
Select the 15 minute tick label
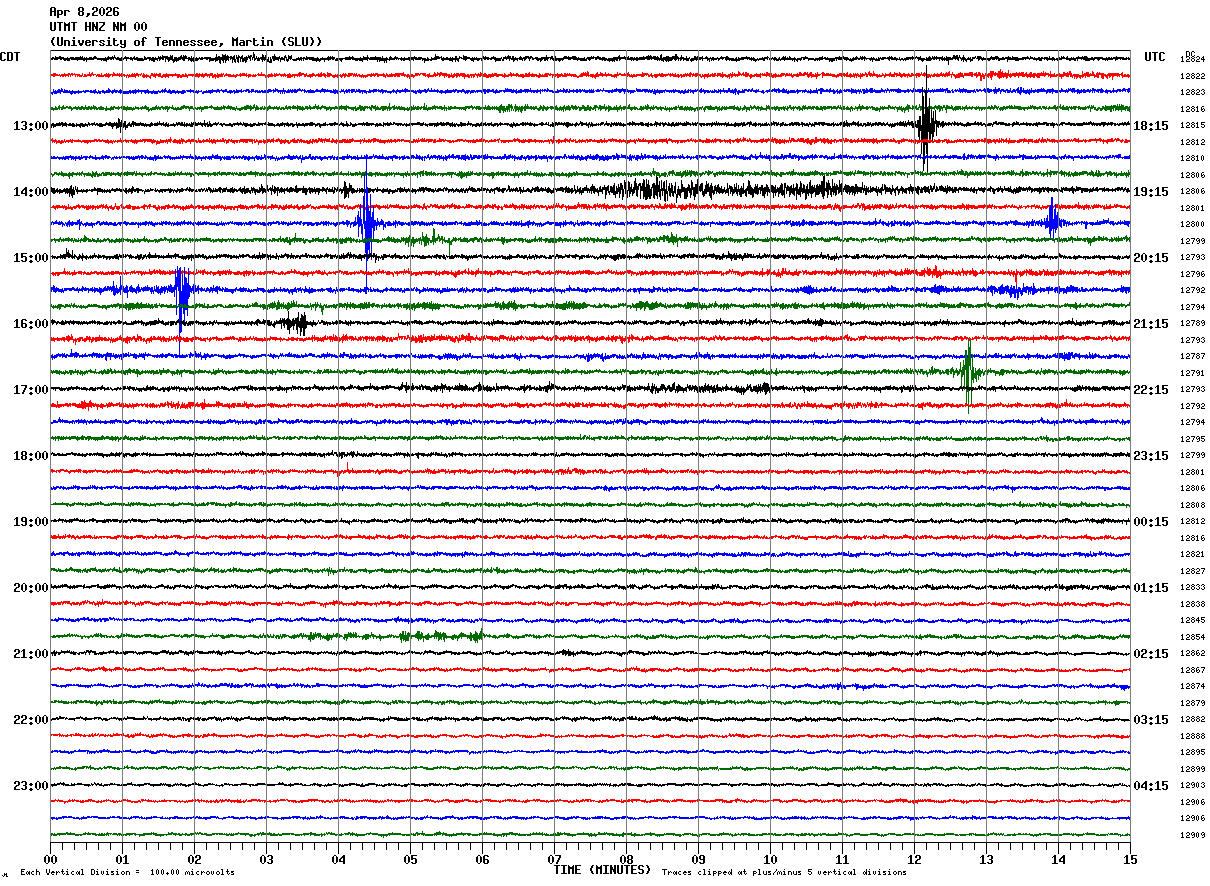[x=1130, y=859]
